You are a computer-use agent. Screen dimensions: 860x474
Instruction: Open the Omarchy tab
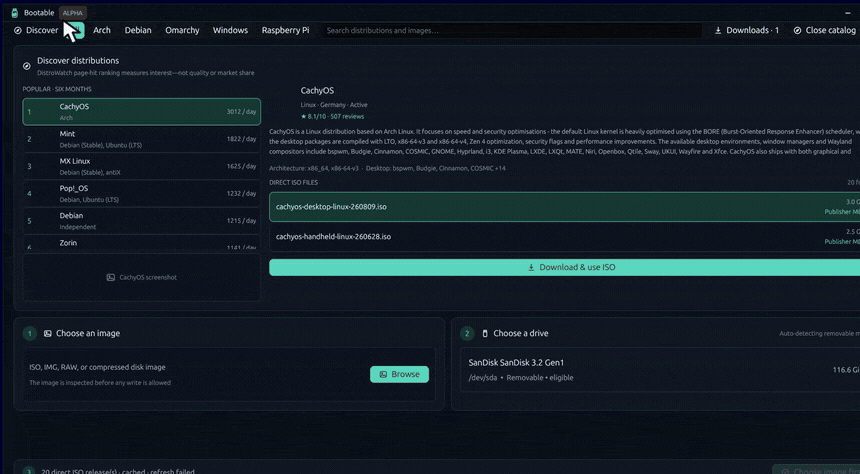[x=182, y=30]
